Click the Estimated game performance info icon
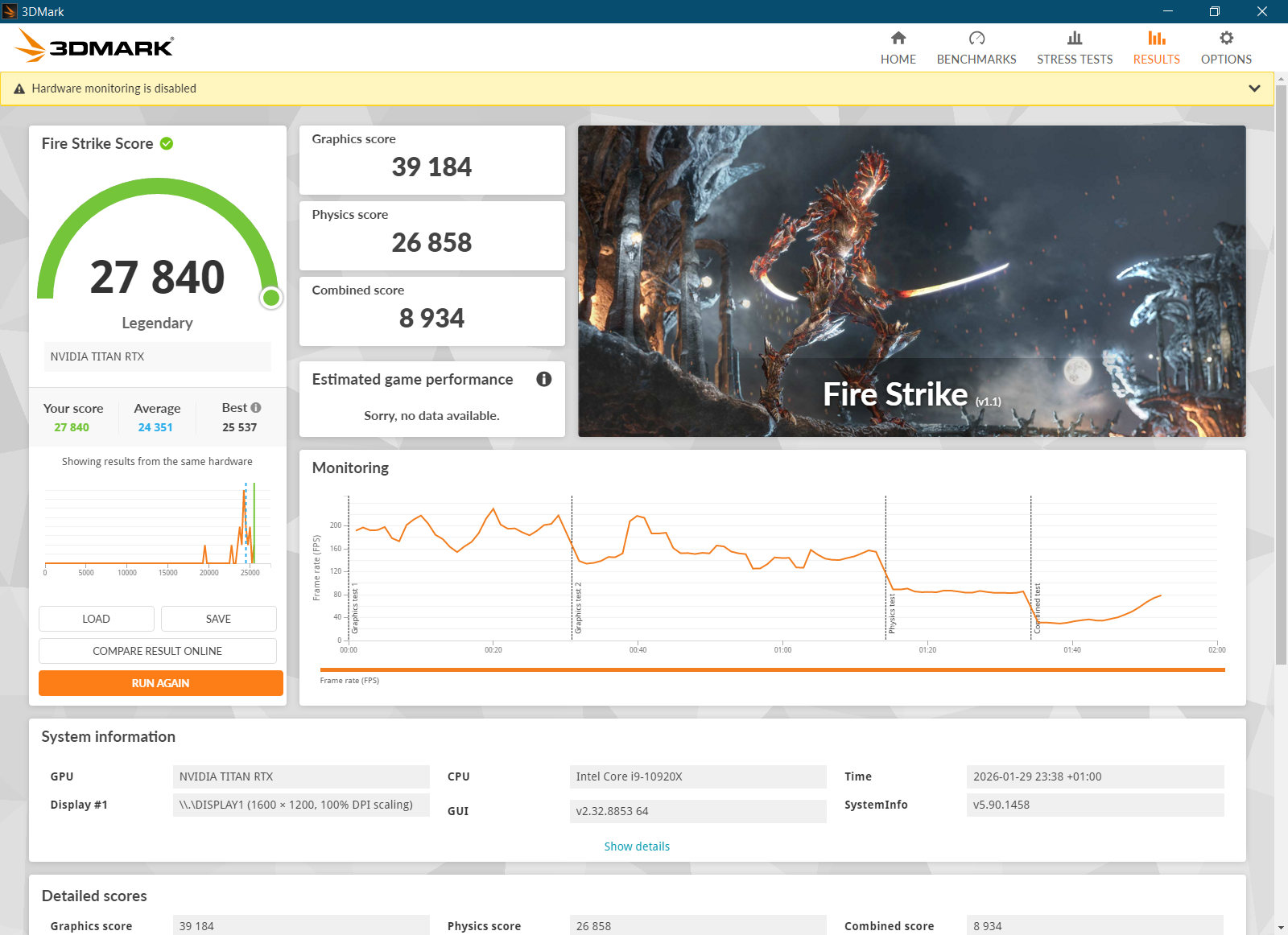Screen dimensions: 1288x935 click(544, 379)
